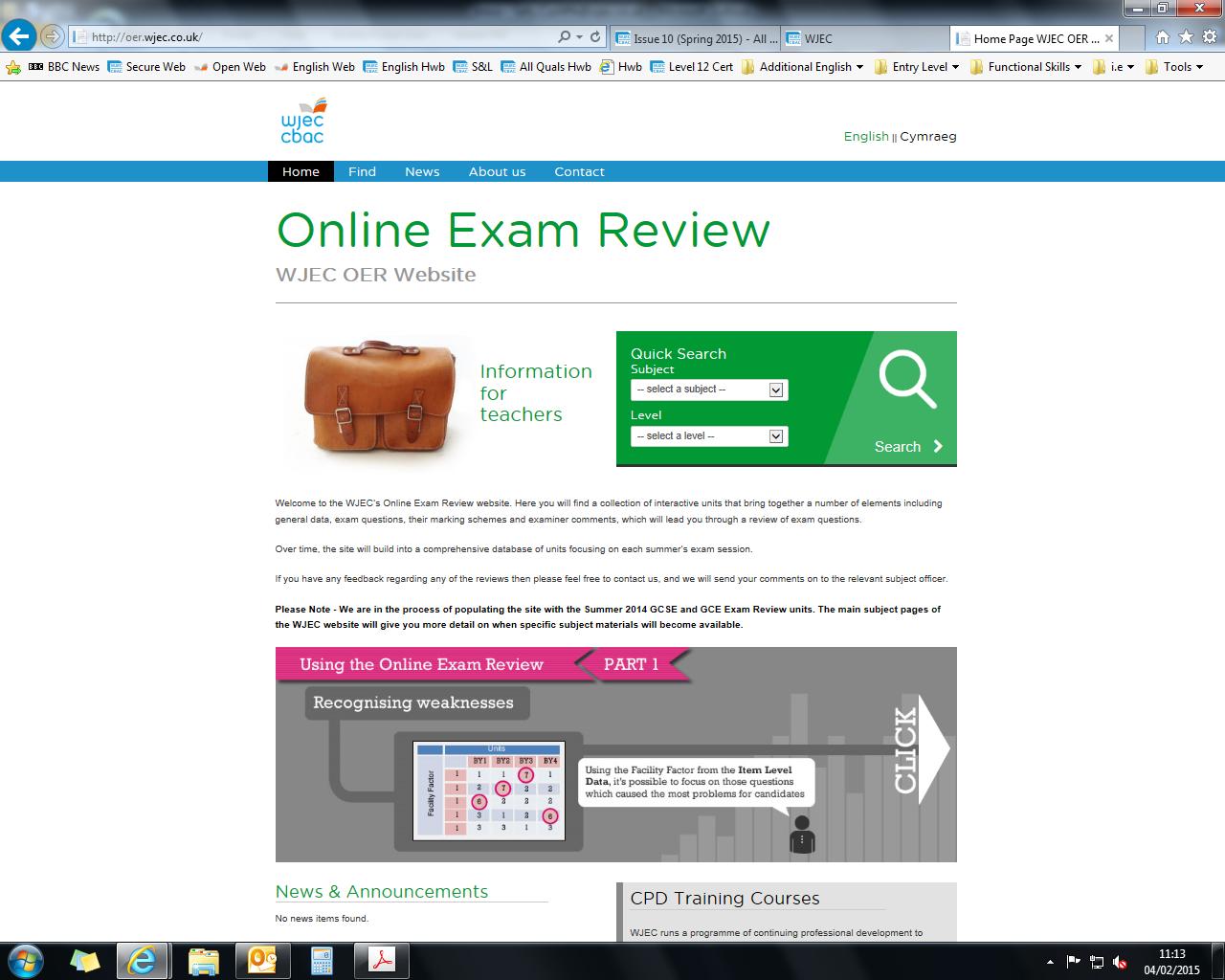
Task: Click the muted volume tray icon
Action: click(1120, 962)
